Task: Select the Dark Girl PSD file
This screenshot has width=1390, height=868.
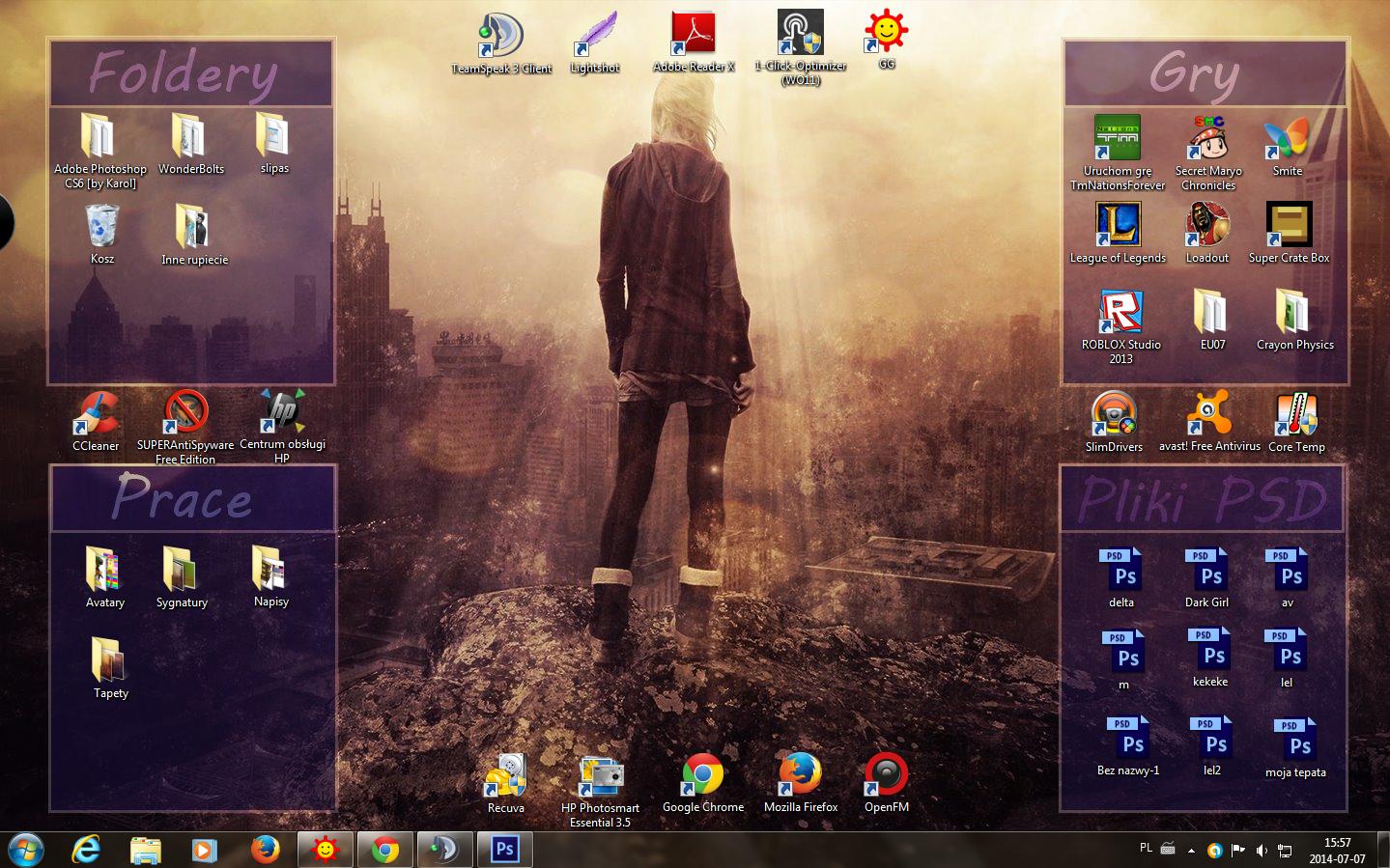Action: coord(1207,577)
